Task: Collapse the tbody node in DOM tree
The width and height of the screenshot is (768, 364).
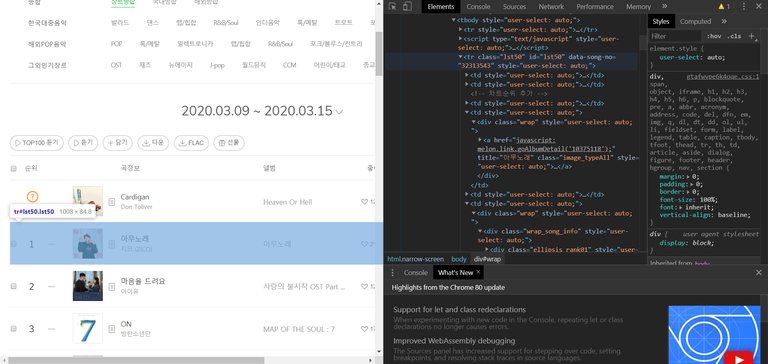Action: tap(454, 21)
